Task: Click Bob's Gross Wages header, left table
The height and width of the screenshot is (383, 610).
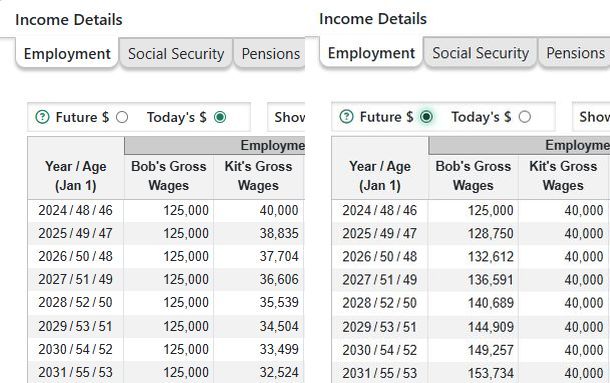Action: click(x=168, y=176)
